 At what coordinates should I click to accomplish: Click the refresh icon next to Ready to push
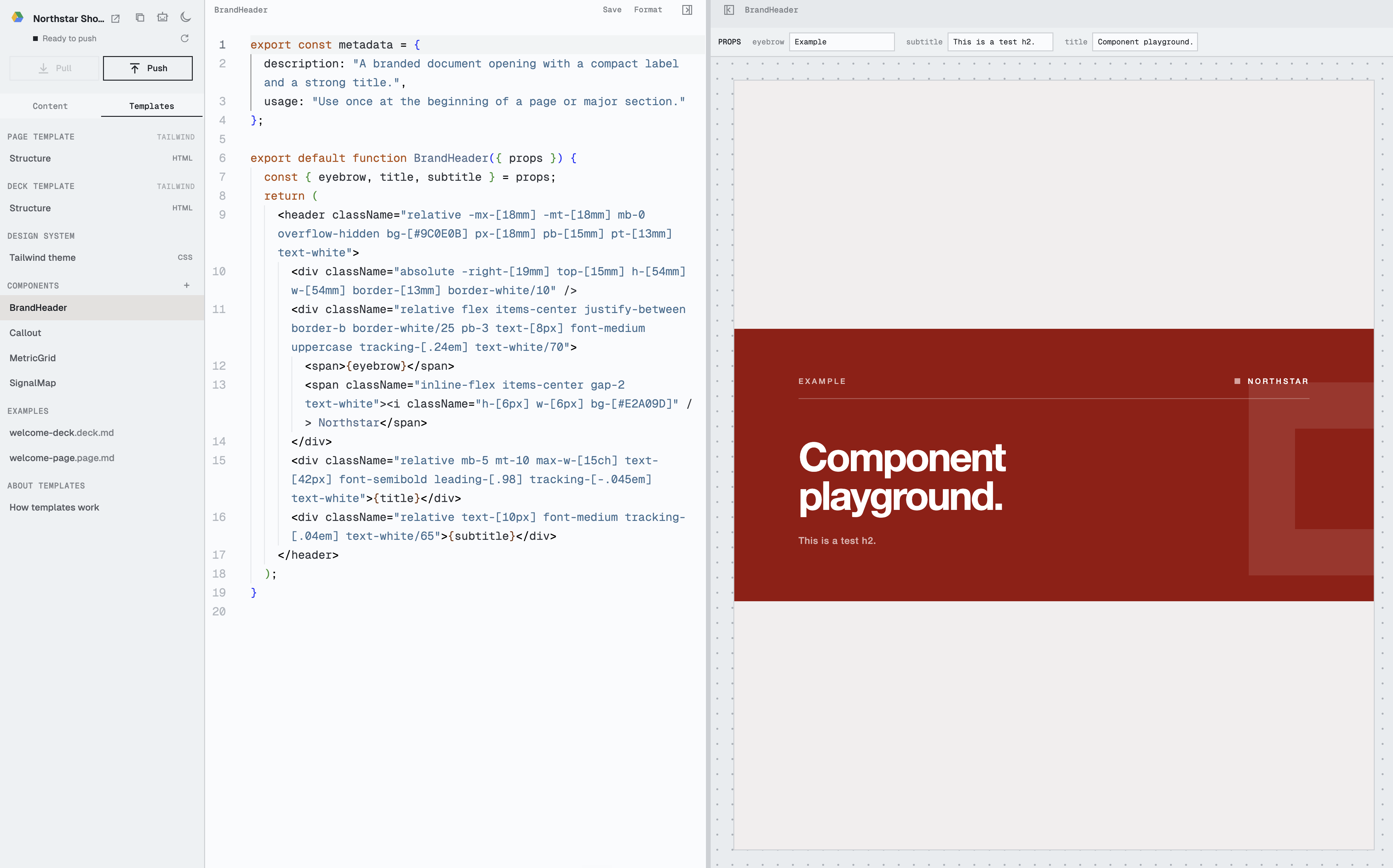coord(184,38)
